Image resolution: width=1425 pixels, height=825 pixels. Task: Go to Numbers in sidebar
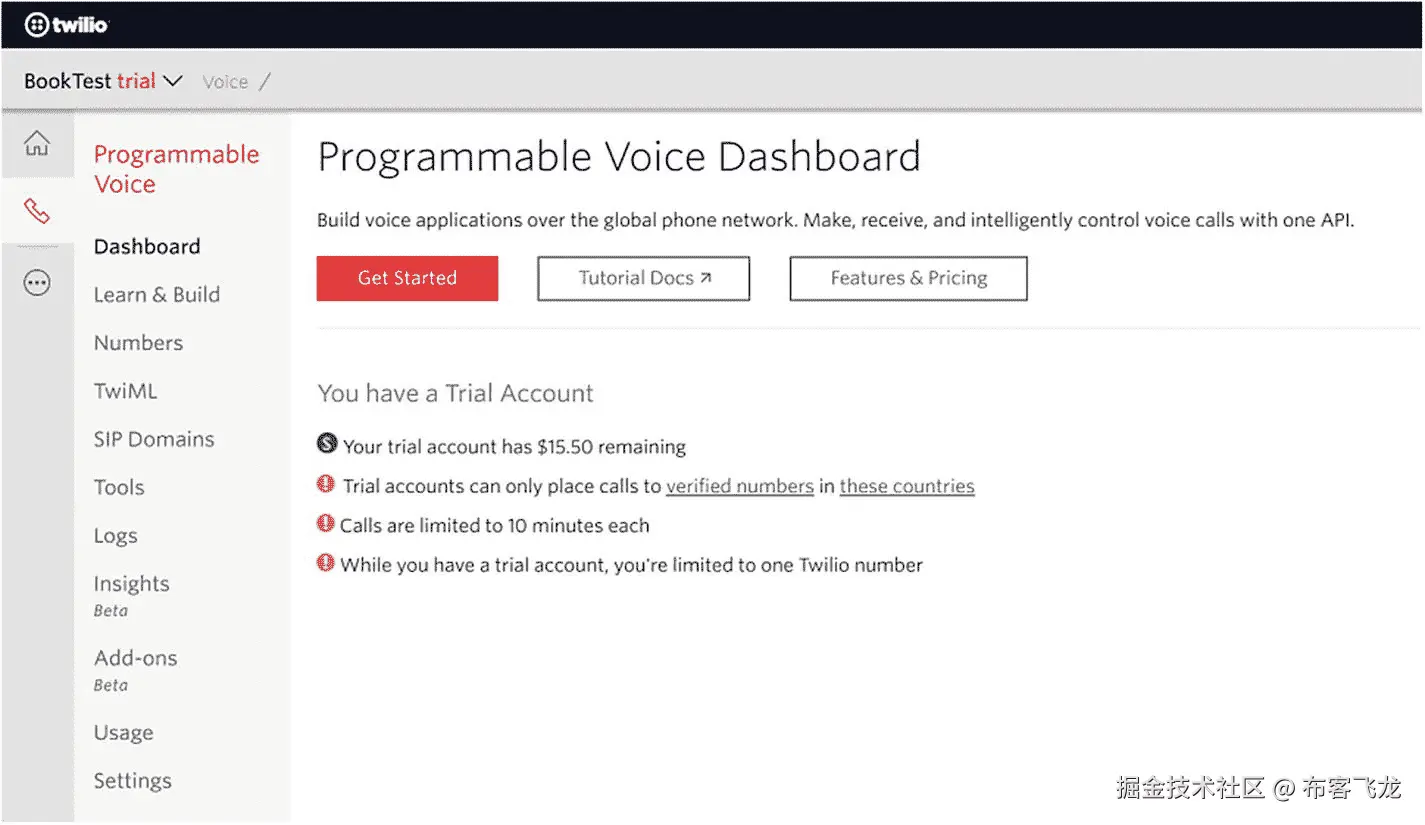click(138, 342)
